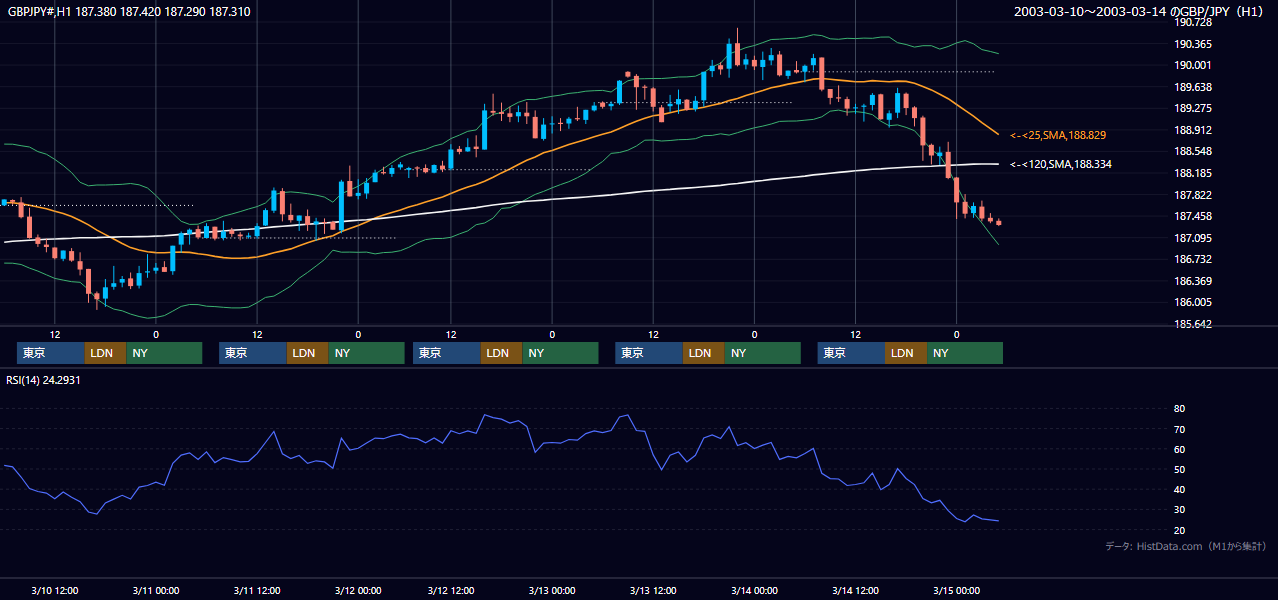Click price axis label 189.638

coord(1193,87)
